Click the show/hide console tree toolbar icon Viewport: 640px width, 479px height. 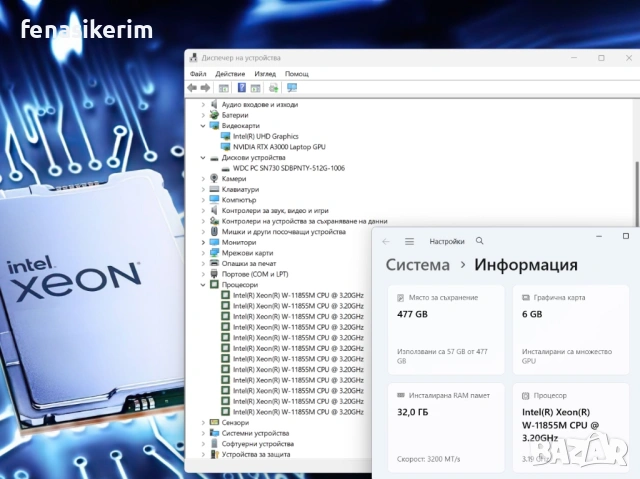223,88
